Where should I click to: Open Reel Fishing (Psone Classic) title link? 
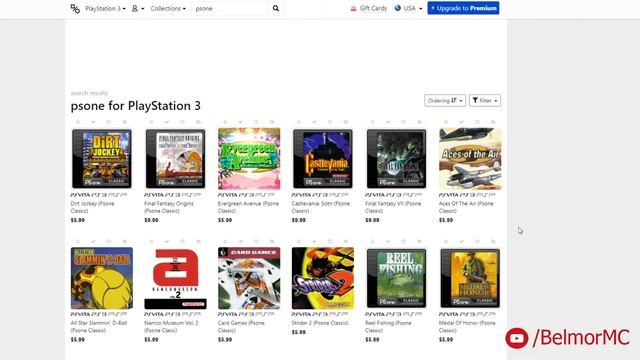pos(388,327)
